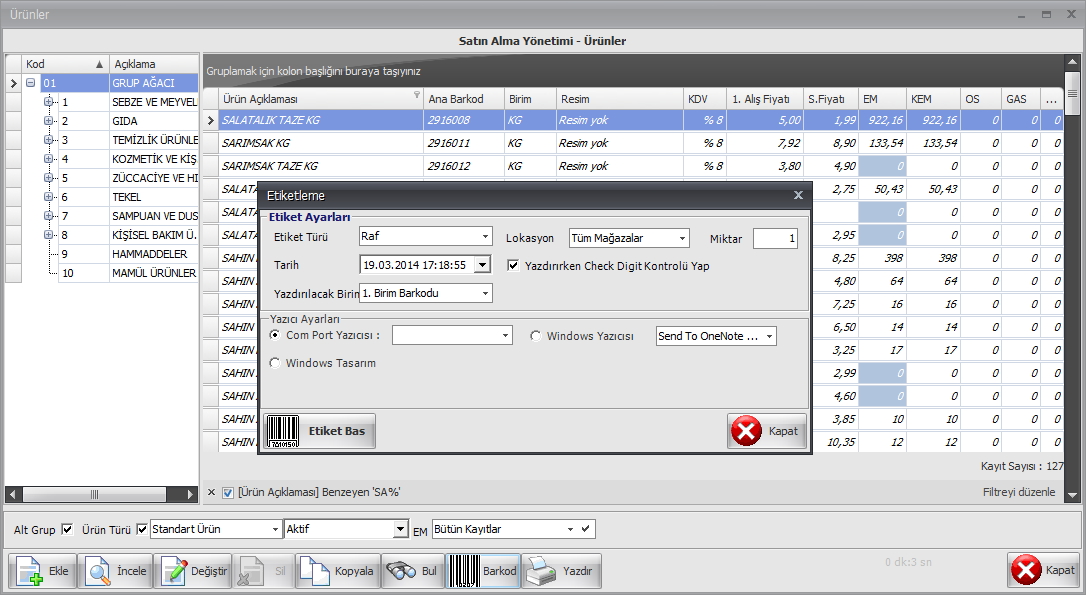Choose the Windows Tasarım radio option
The width and height of the screenshot is (1086, 595).
(275, 363)
